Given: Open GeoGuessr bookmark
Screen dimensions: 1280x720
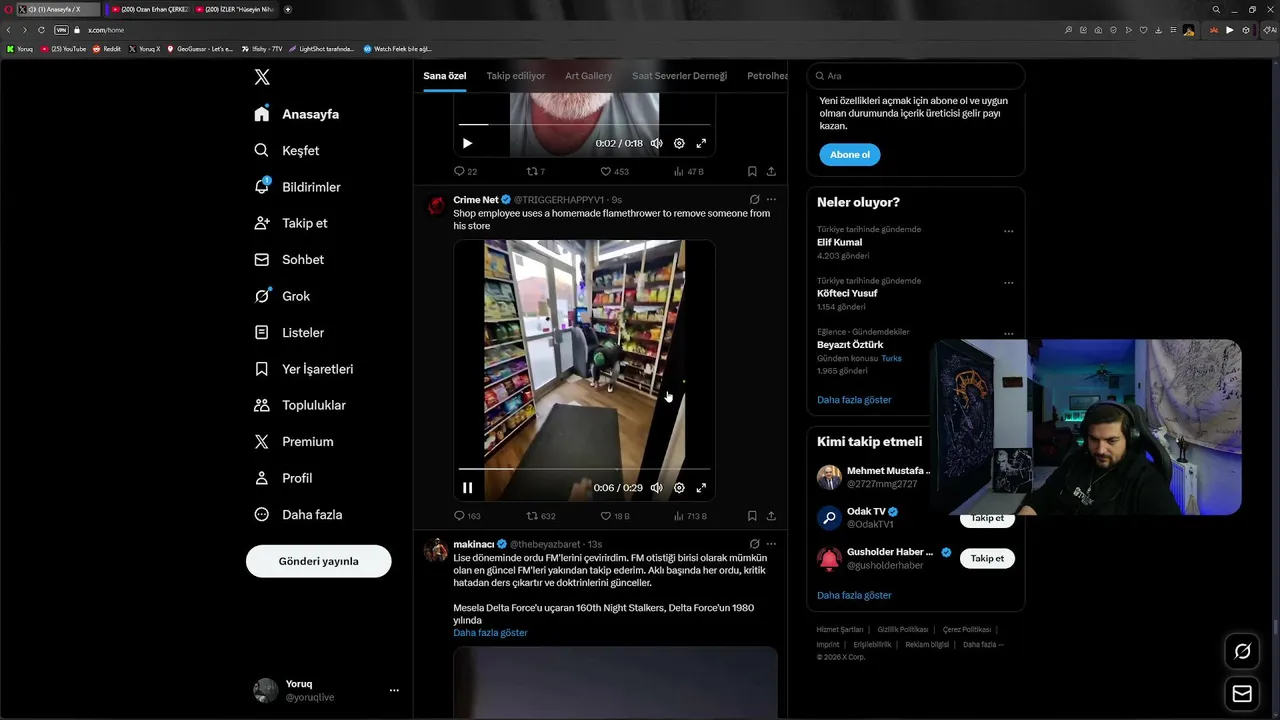Looking at the screenshot, I should [x=200, y=49].
